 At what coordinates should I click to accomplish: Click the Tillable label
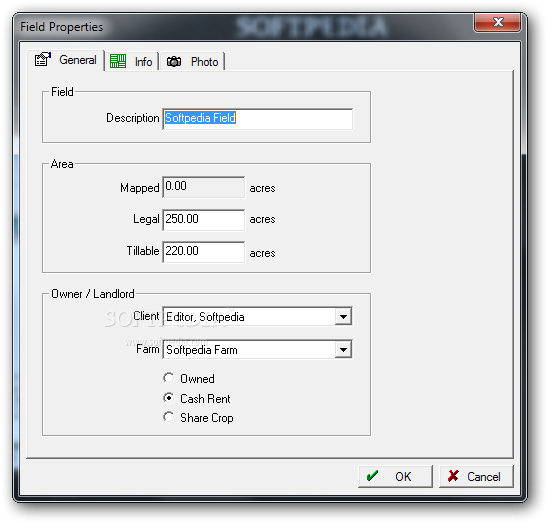[x=143, y=251]
